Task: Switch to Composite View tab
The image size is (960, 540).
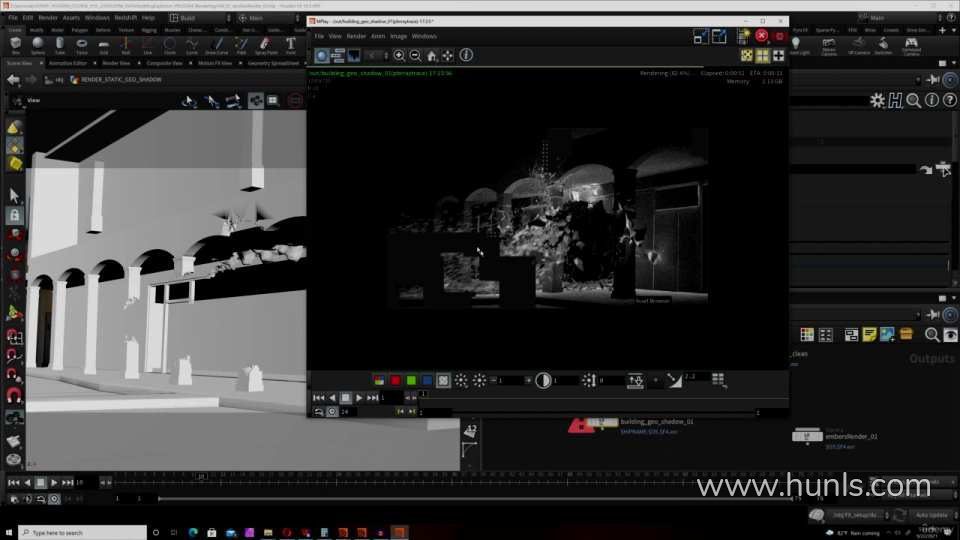Action: [164, 63]
